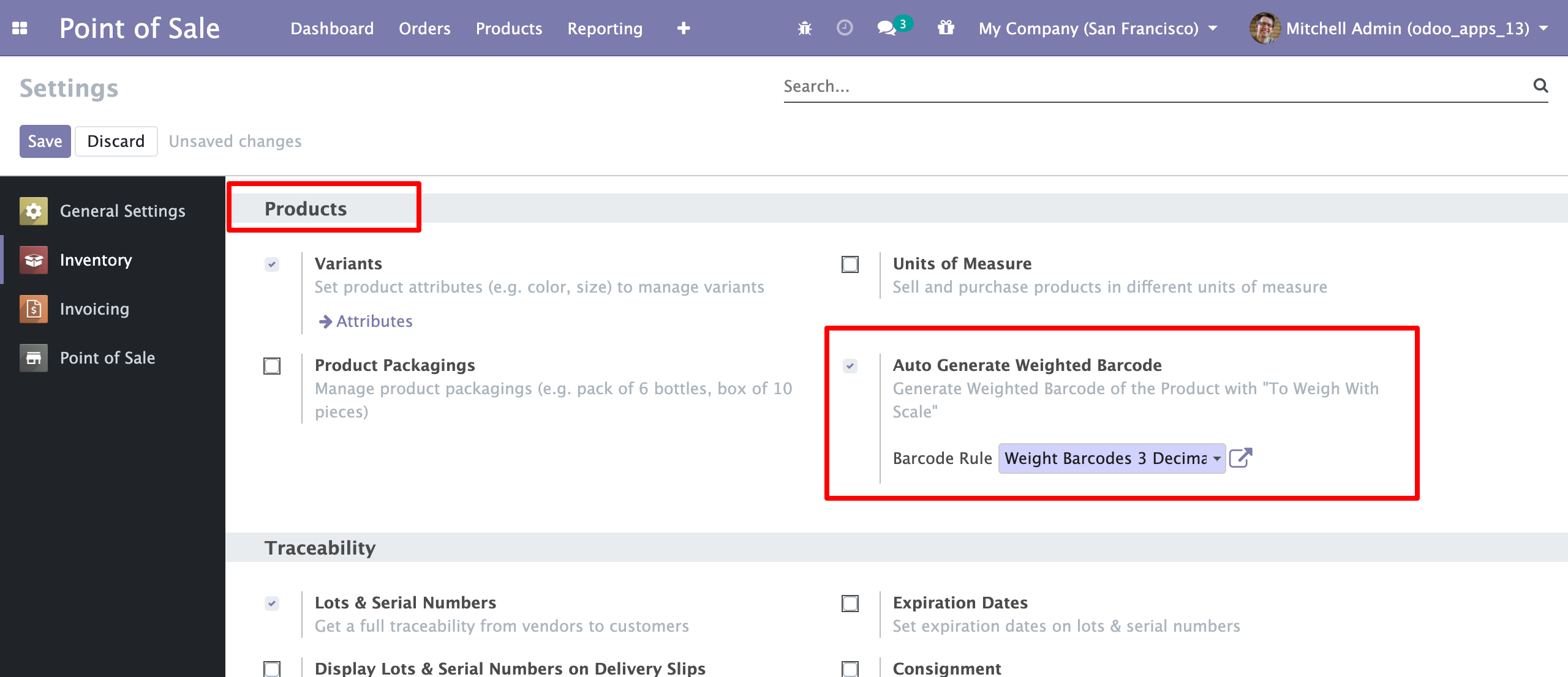Open the conversations chat icon
Image resolution: width=1568 pixels, height=677 pixels.
point(886,28)
